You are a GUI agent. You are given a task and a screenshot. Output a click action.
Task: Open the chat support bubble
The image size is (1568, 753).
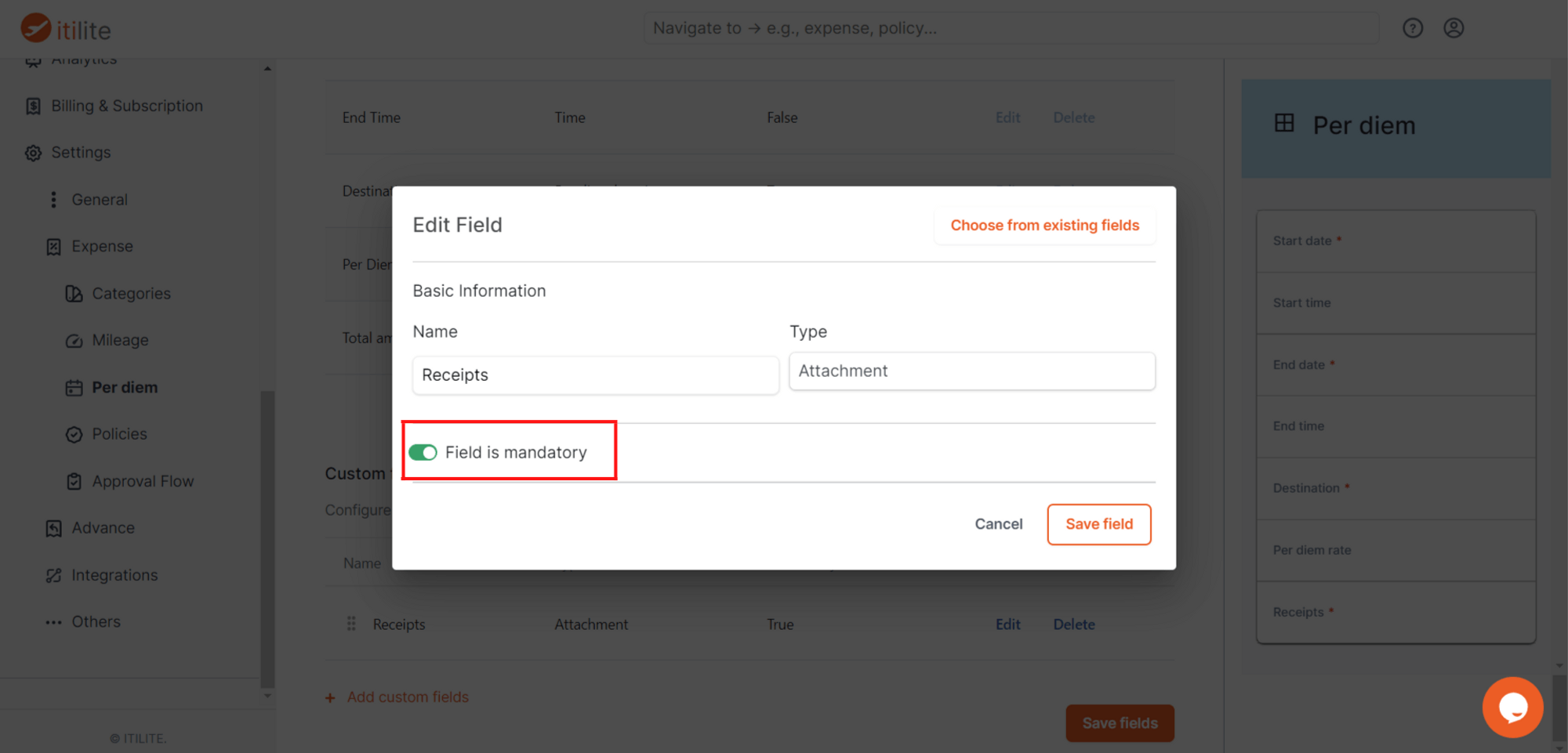tap(1512, 707)
